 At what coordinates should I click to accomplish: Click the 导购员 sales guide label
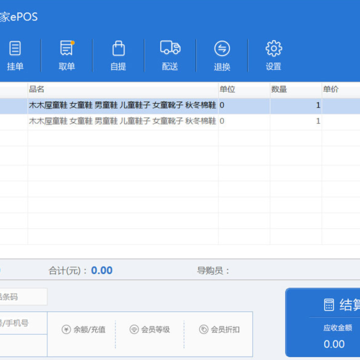coord(213,271)
